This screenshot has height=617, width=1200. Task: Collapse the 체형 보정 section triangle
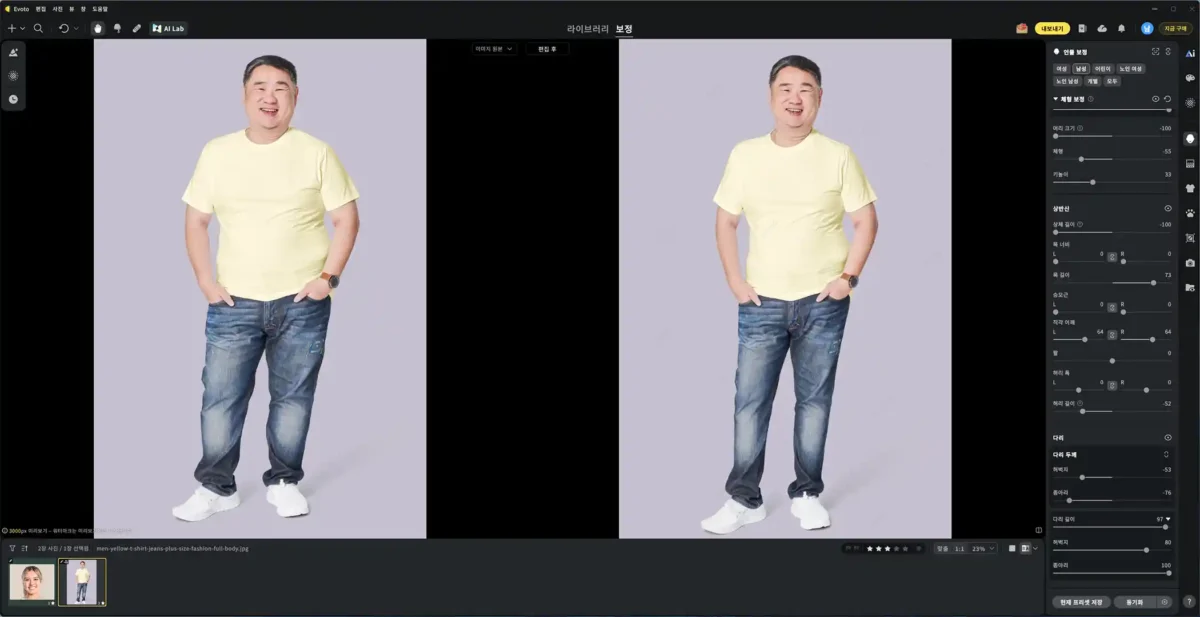pyautogui.click(x=1055, y=99)
